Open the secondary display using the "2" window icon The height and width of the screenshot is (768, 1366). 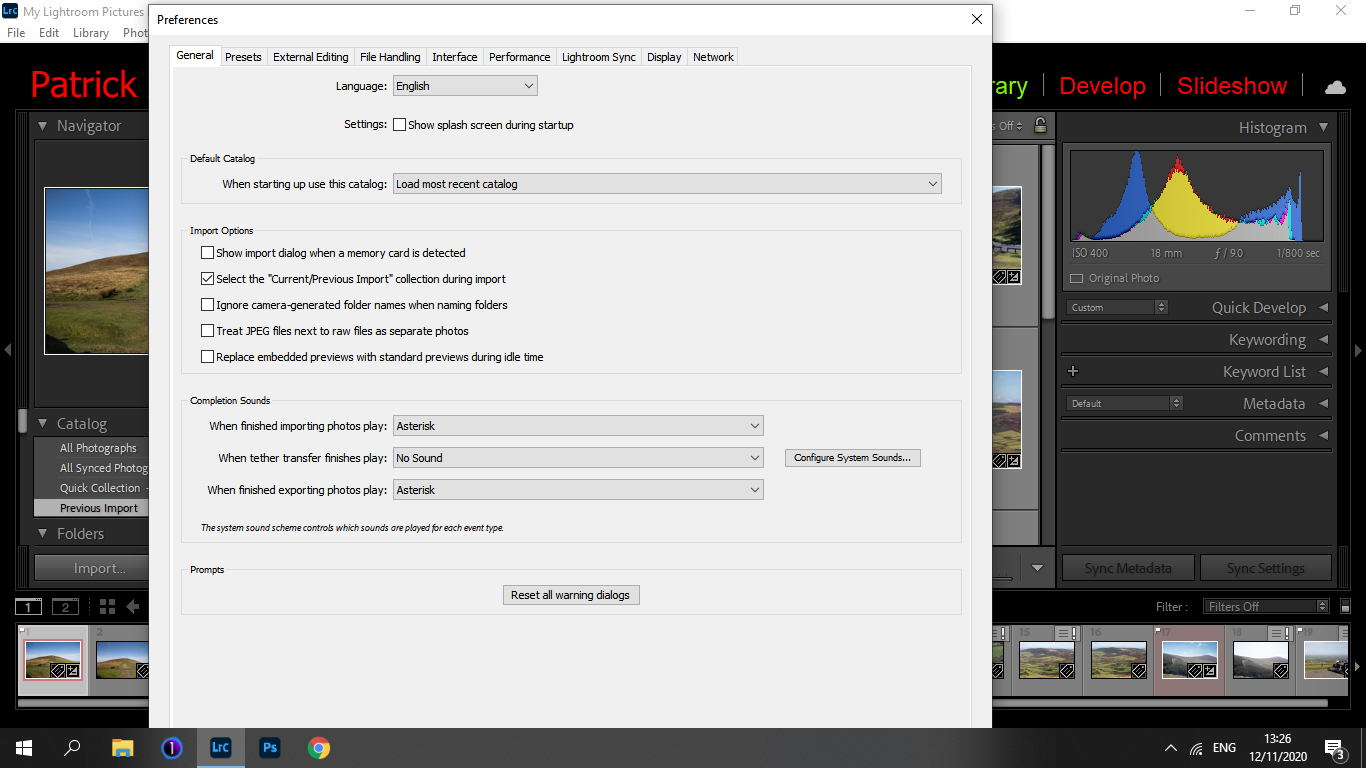(x=65, y=606)
